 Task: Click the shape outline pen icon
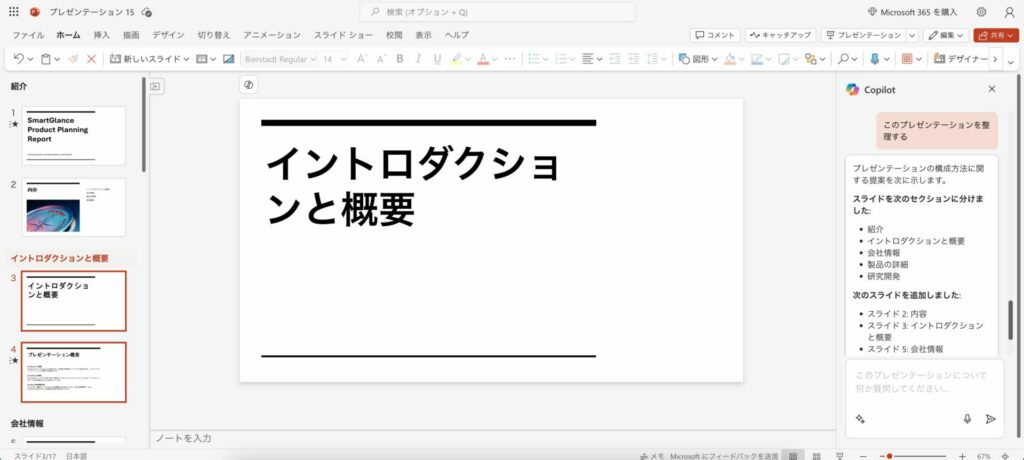click(757, 59)
